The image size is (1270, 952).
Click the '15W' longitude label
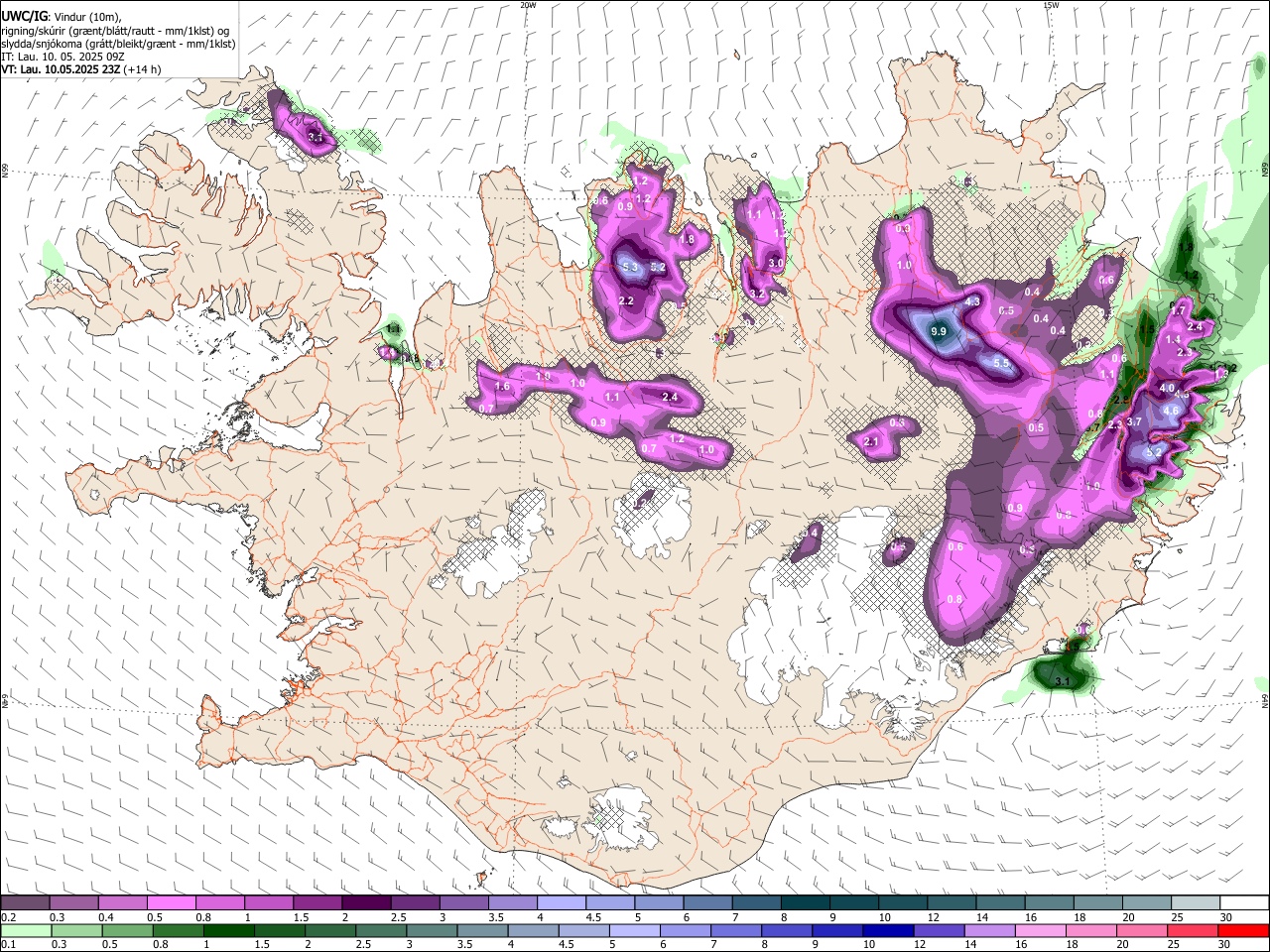click(x=1050, y=5)
